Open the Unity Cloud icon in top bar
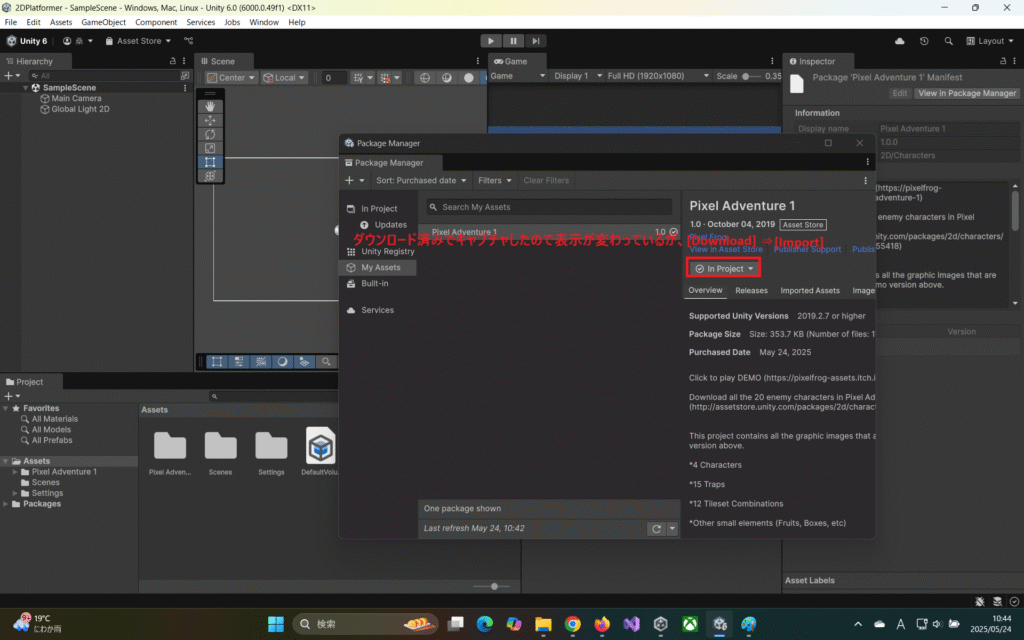This screenshot has height=640, width=1024. (x=900, y=41)
